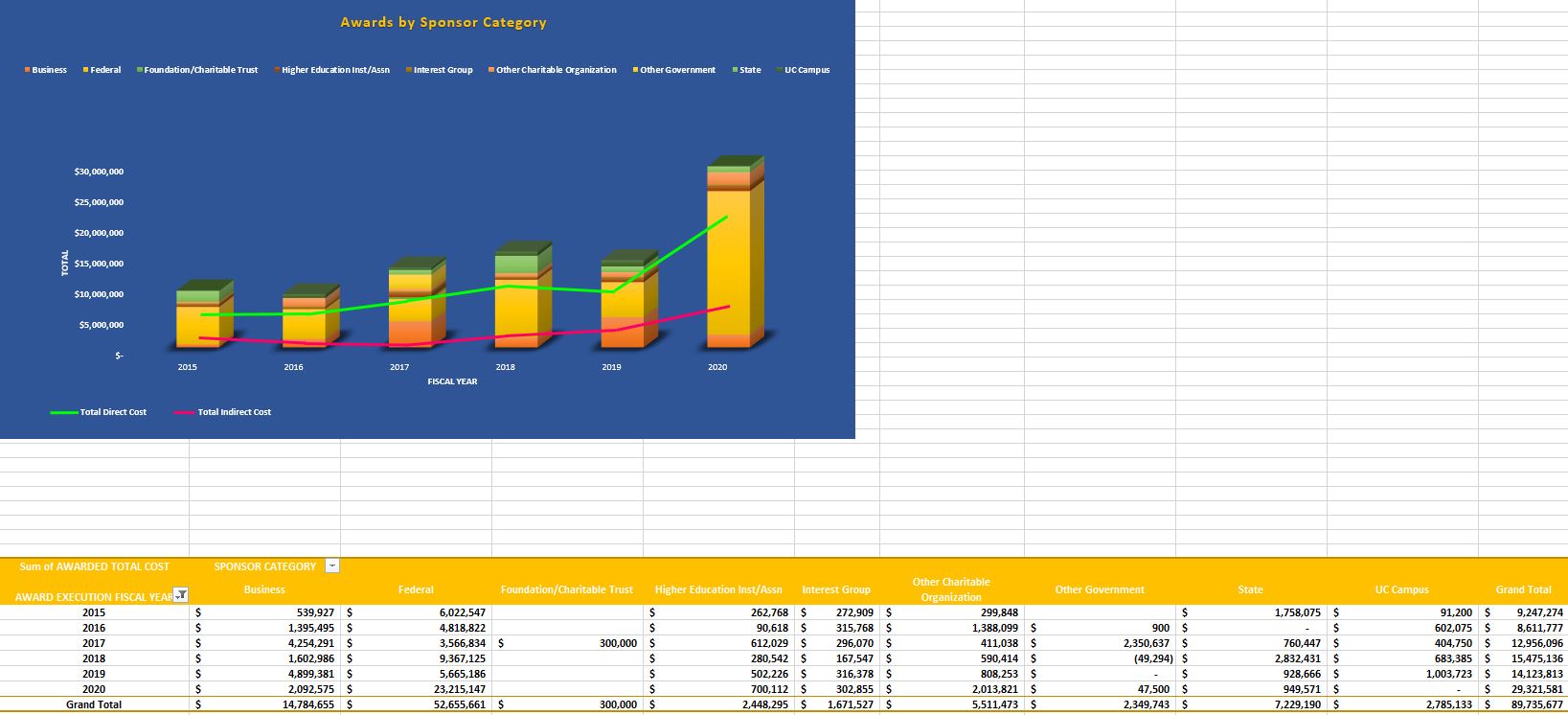The width and height of the screenshot is (1568, 715).
Task: Open the Award Execution Fiscal Year filter
Action: coord(180,595)
